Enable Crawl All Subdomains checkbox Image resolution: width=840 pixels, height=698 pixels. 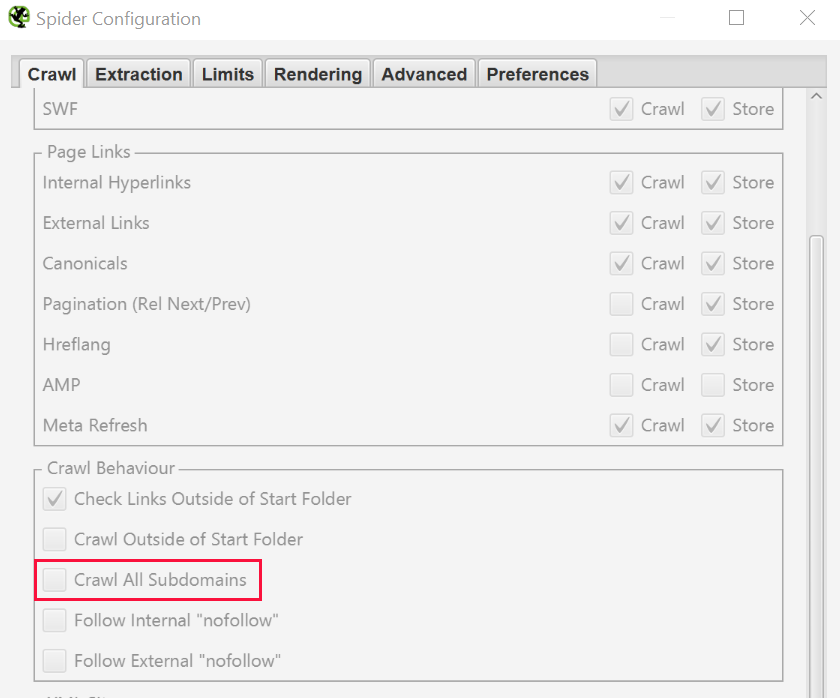point(55,580)
